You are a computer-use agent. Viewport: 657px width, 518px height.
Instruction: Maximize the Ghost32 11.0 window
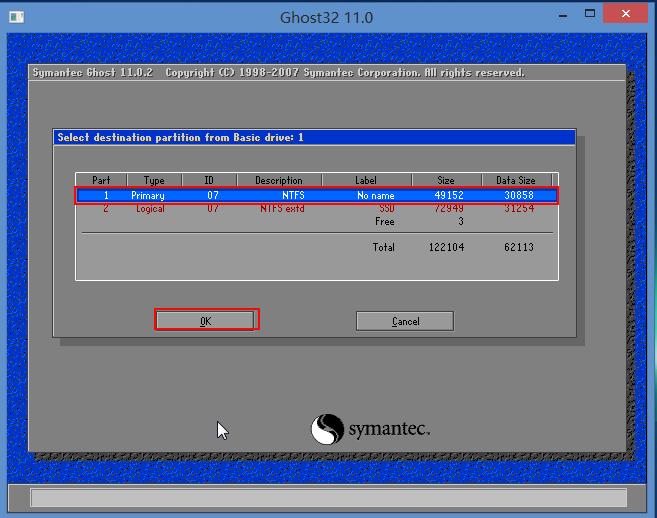590,14
